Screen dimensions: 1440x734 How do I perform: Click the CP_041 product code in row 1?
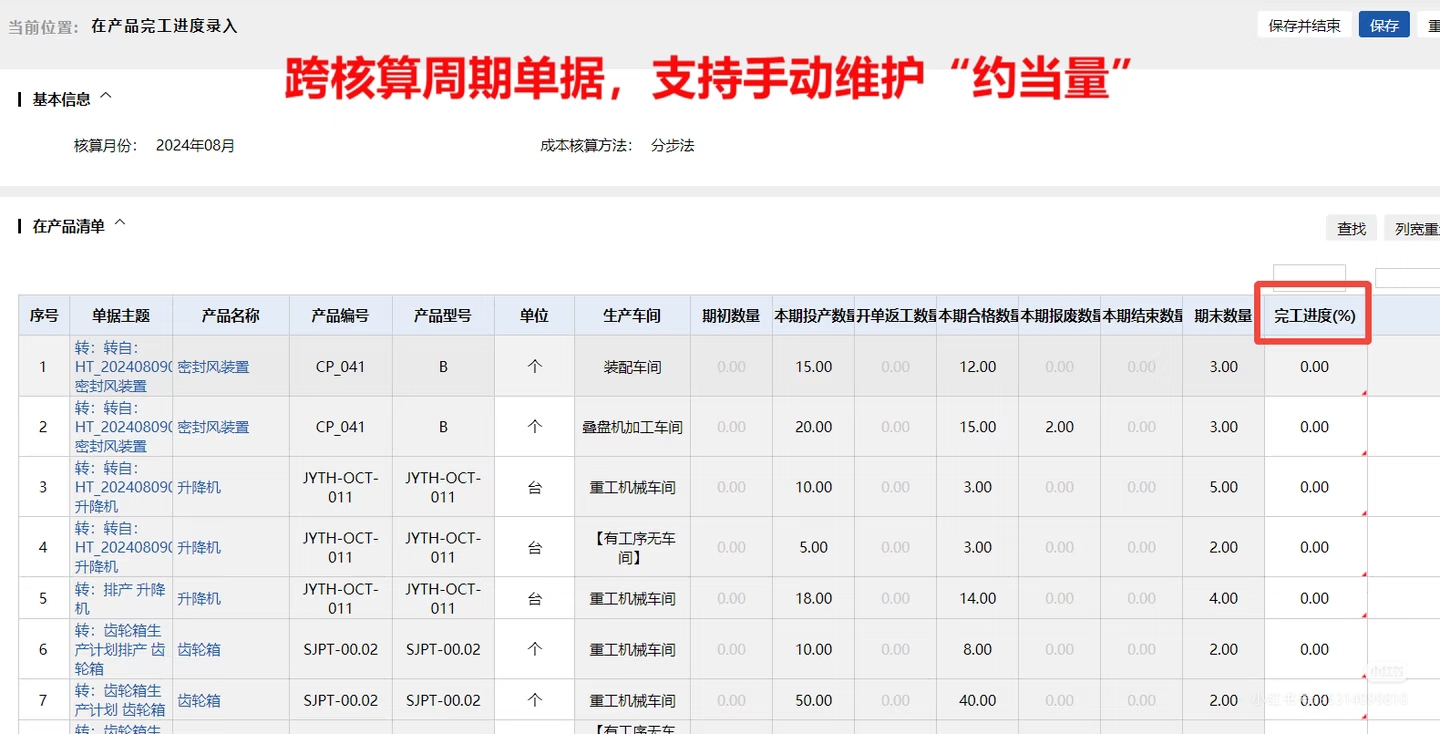340,367
